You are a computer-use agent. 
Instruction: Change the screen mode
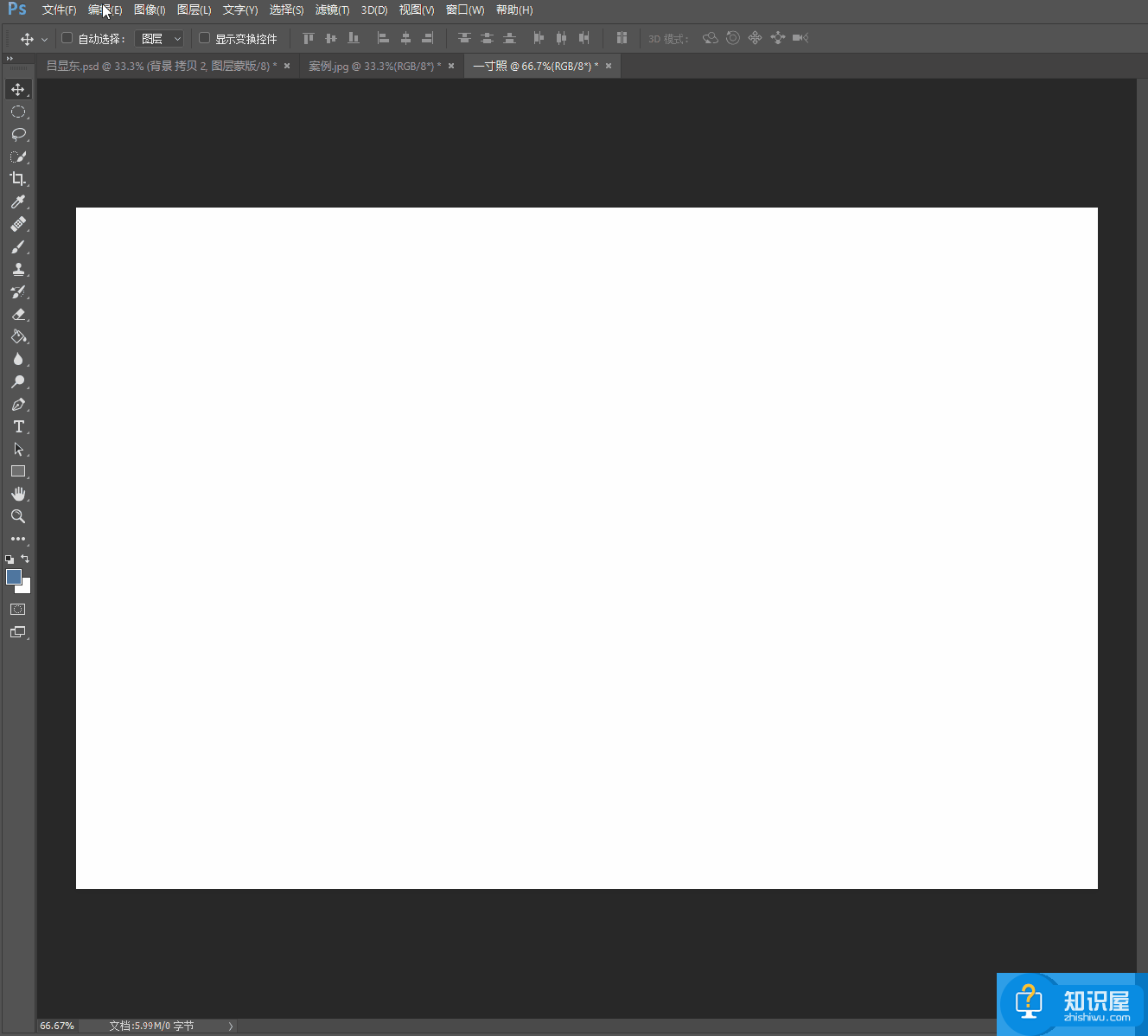pyautogui.click(x=18, y=632)
